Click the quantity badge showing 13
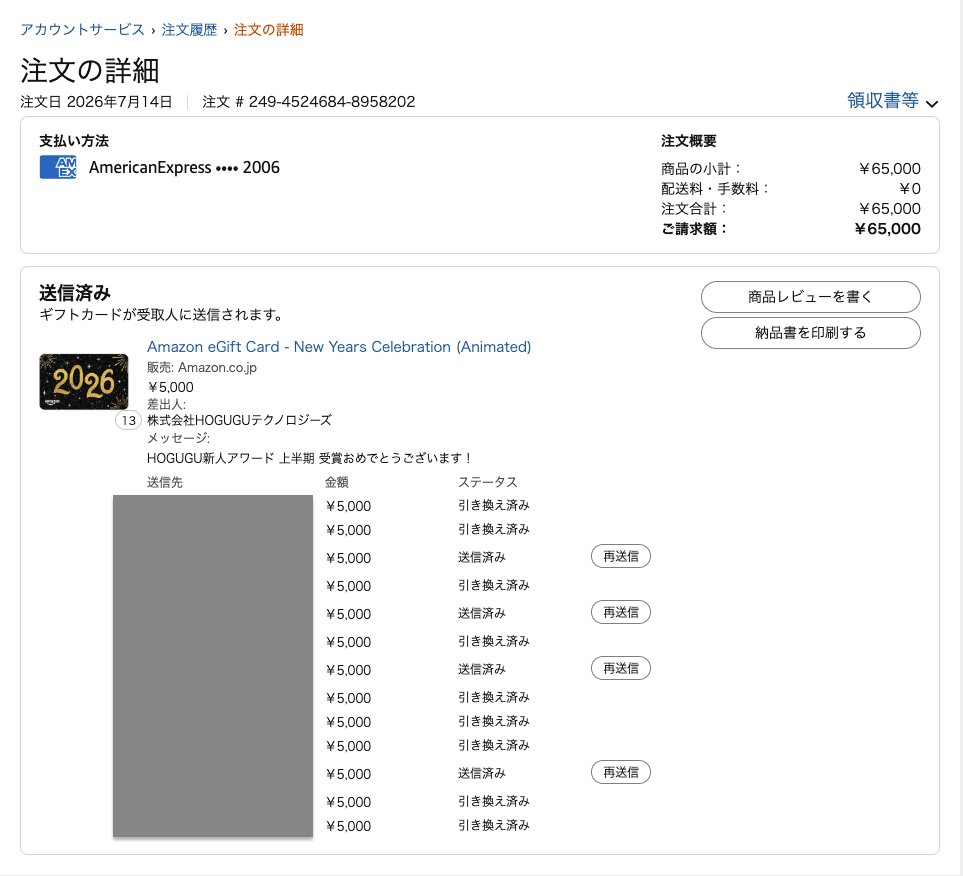 pyautogui.click(x=128, y=420)
